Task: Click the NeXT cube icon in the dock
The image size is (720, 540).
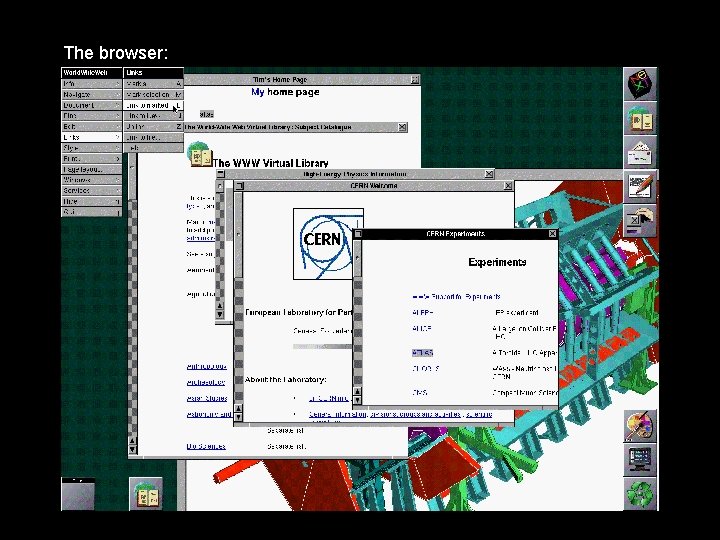Action: pyautogui.click(x=640, y=85)
